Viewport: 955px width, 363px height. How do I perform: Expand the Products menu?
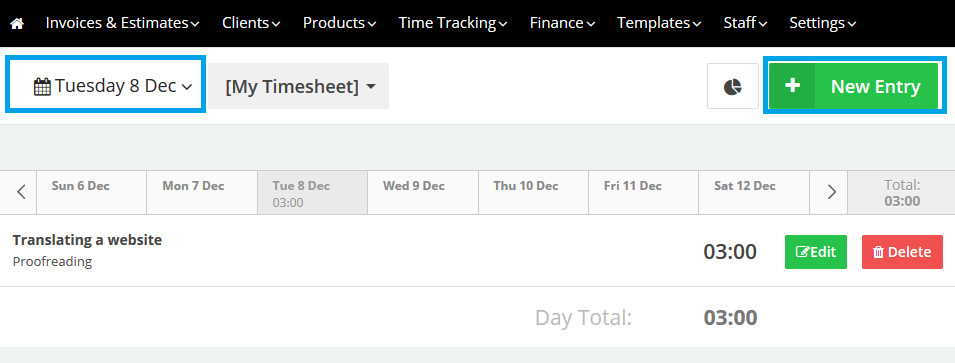339,23
